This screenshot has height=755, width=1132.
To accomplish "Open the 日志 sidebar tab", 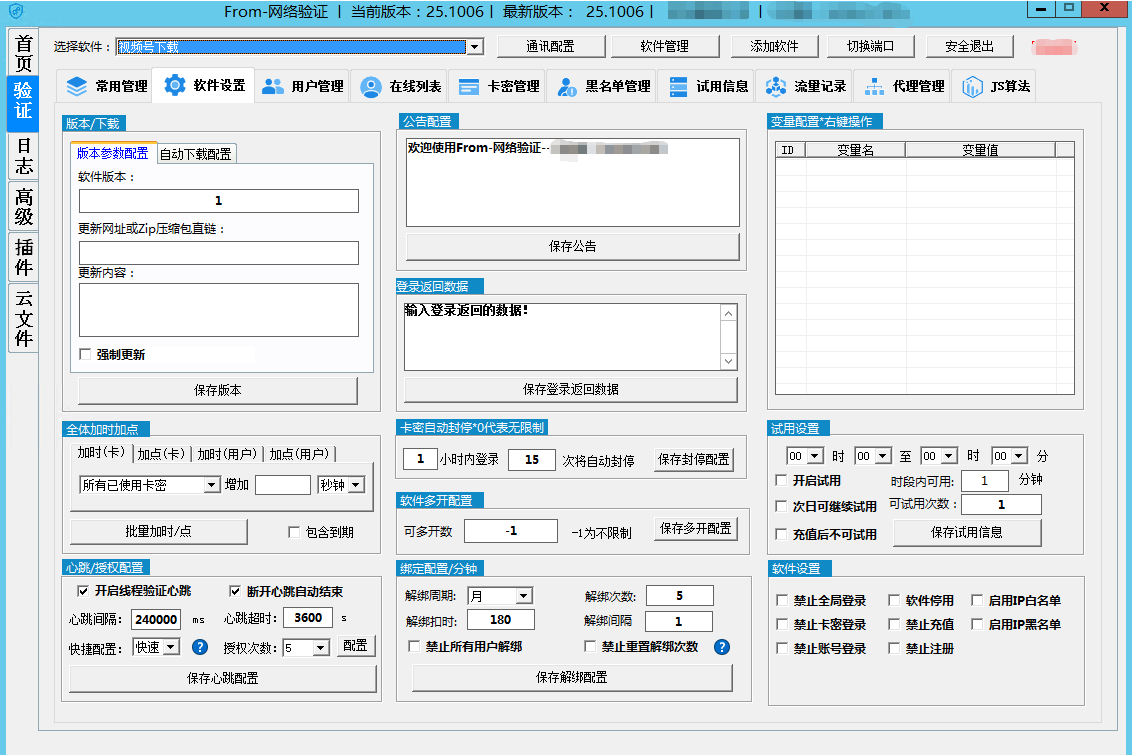I will (x=24, y=156).
